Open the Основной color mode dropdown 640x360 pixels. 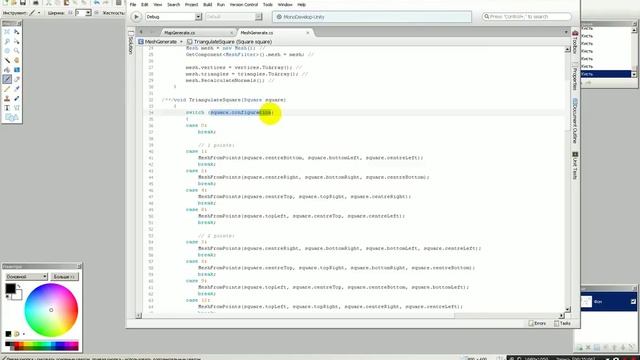click(x=27, y=277)
